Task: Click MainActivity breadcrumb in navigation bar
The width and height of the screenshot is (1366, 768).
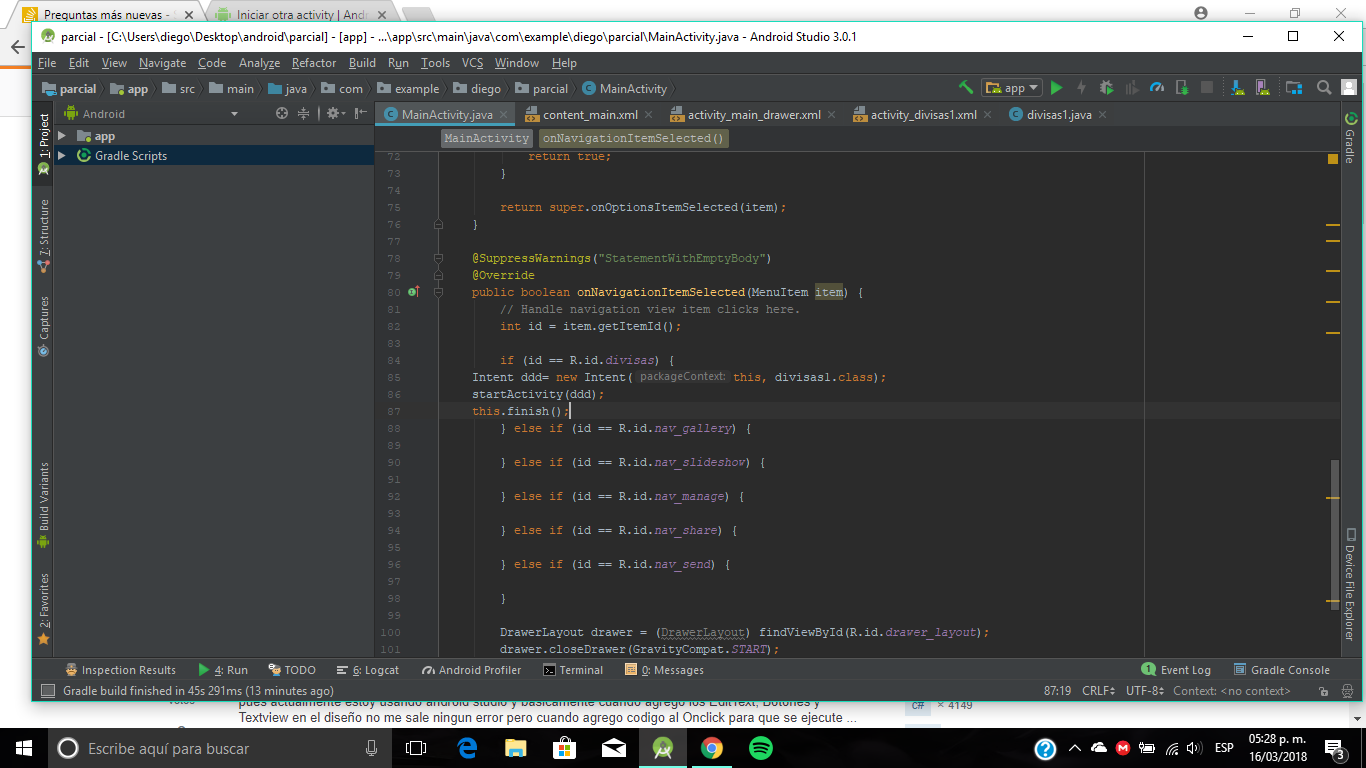Action: coord(625,88)
